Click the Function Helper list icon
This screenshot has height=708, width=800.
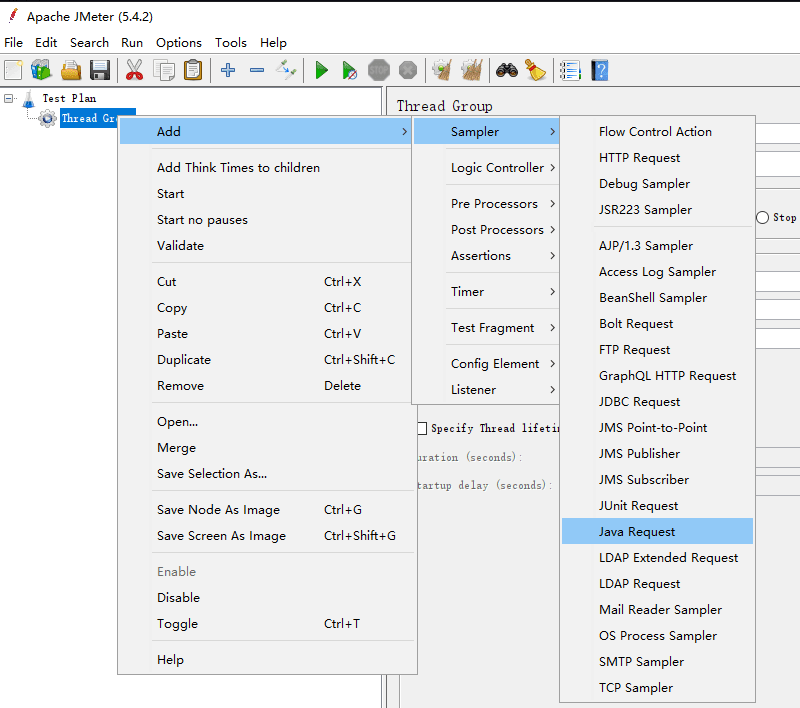(x=570, y=70)
